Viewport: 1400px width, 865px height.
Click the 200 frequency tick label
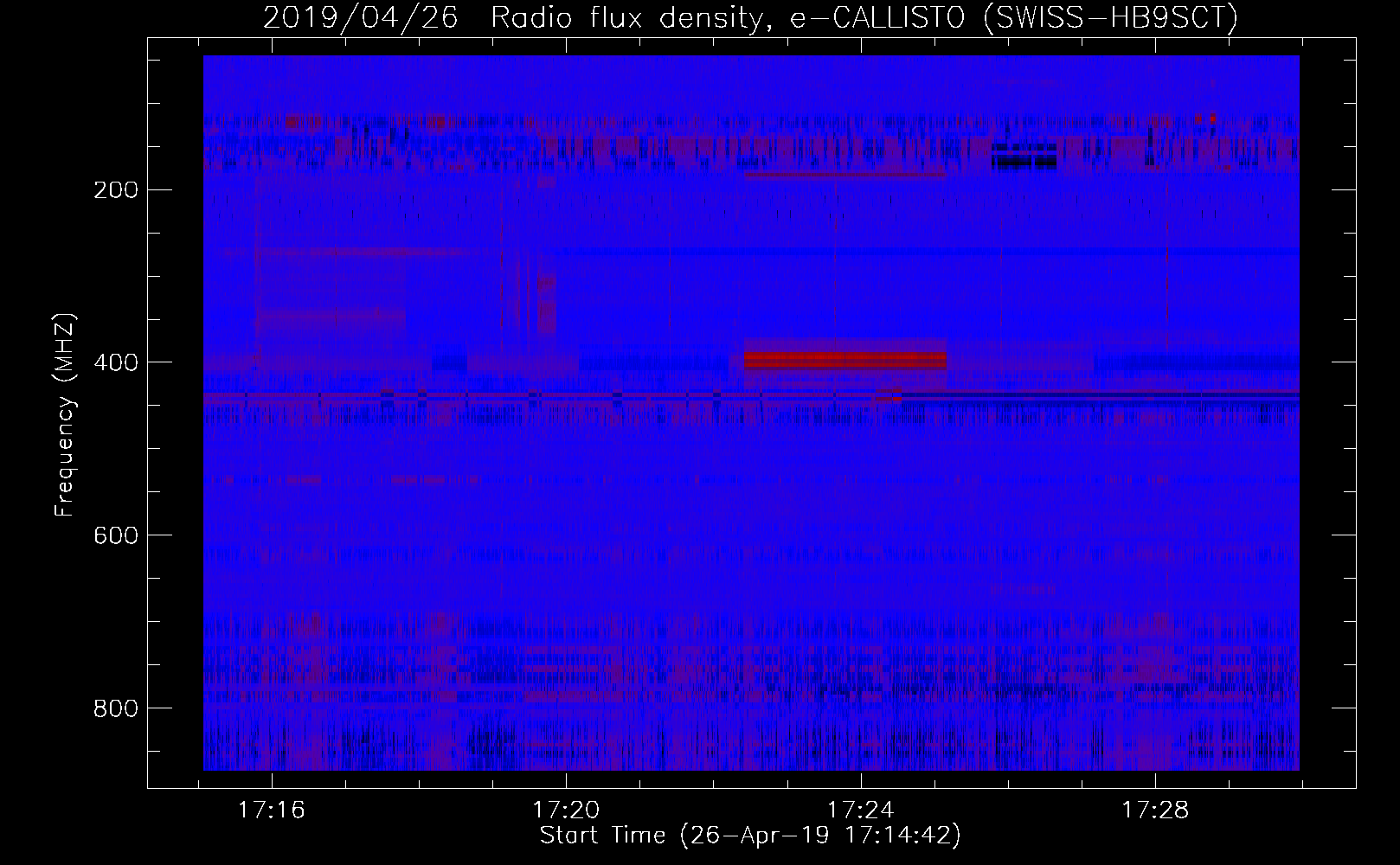click(x=115, y=190)
